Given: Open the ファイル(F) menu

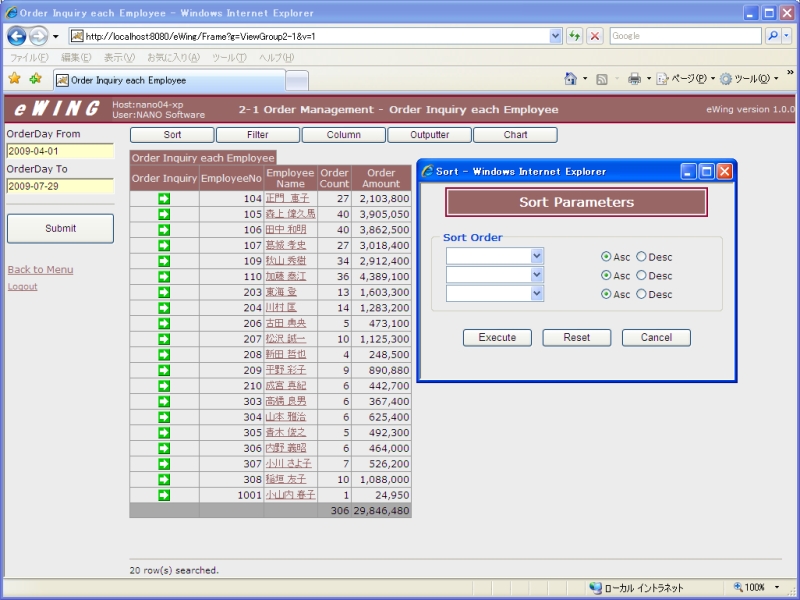Looking at the screenshot, I should pos(29,58).
